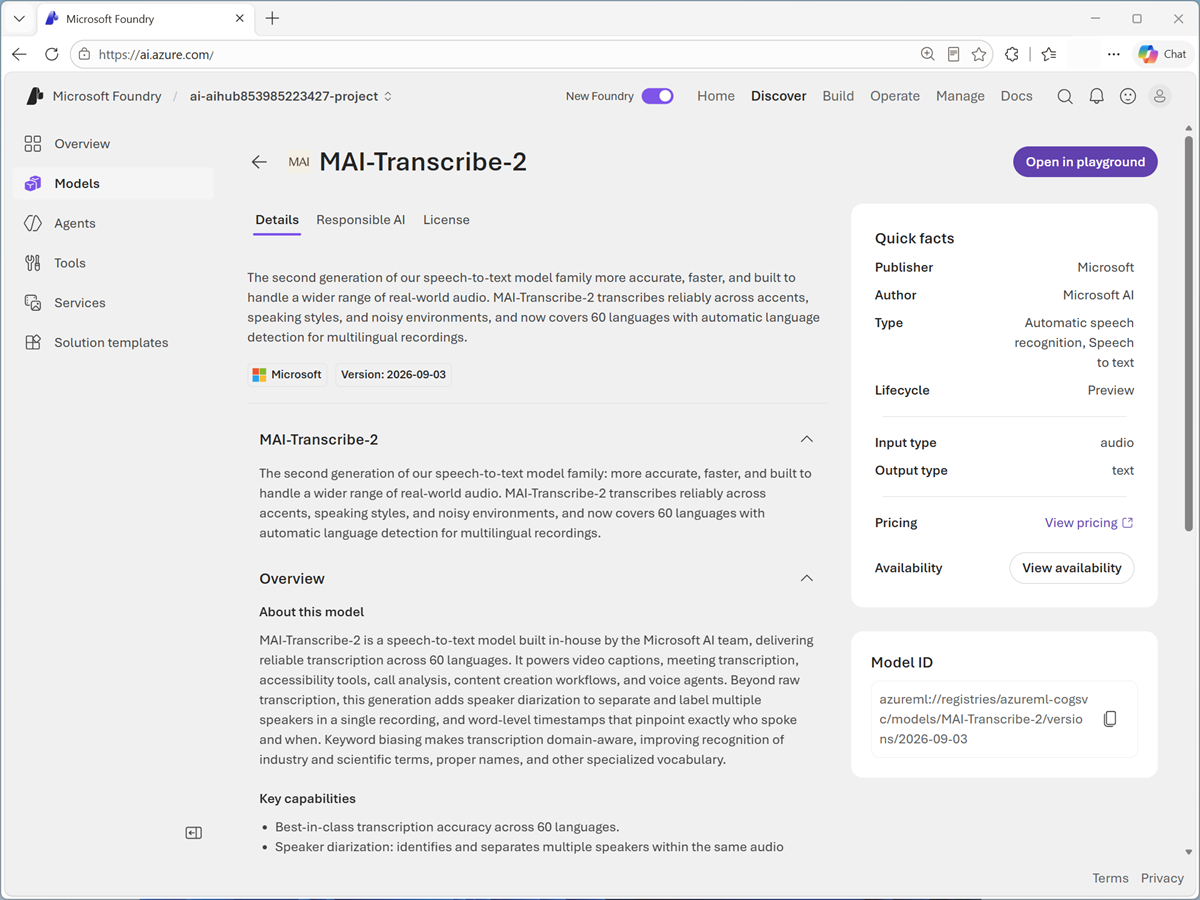Open the View pricing link

(x=1089, y=523)
